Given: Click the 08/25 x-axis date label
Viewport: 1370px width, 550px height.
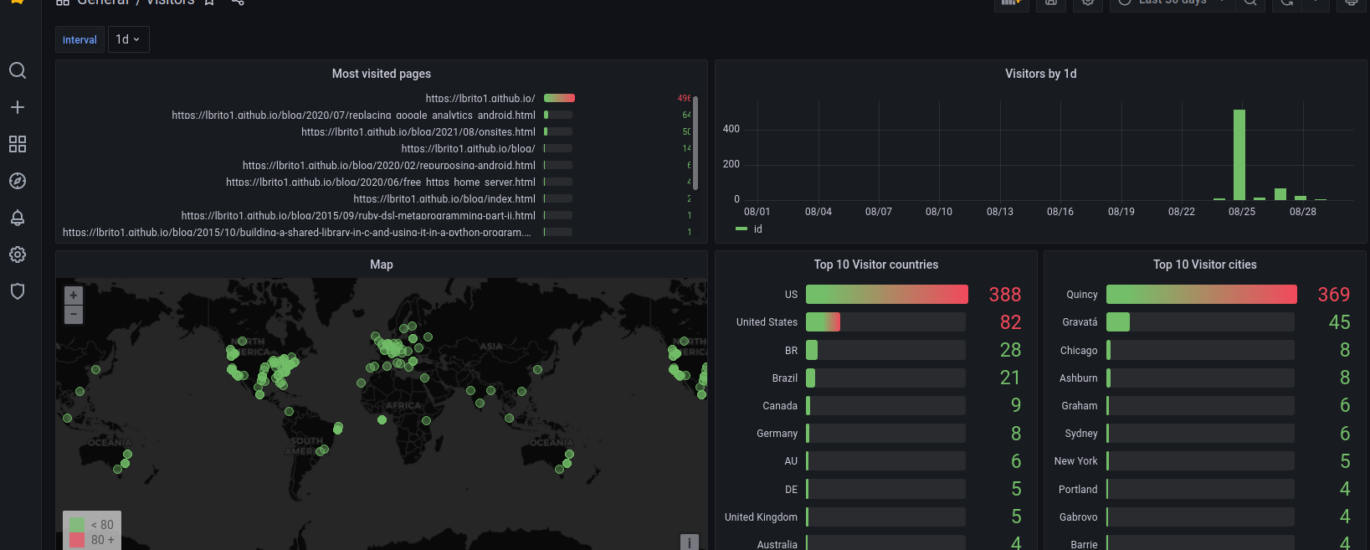Looking at the screenshot, I should (1243, 211).
